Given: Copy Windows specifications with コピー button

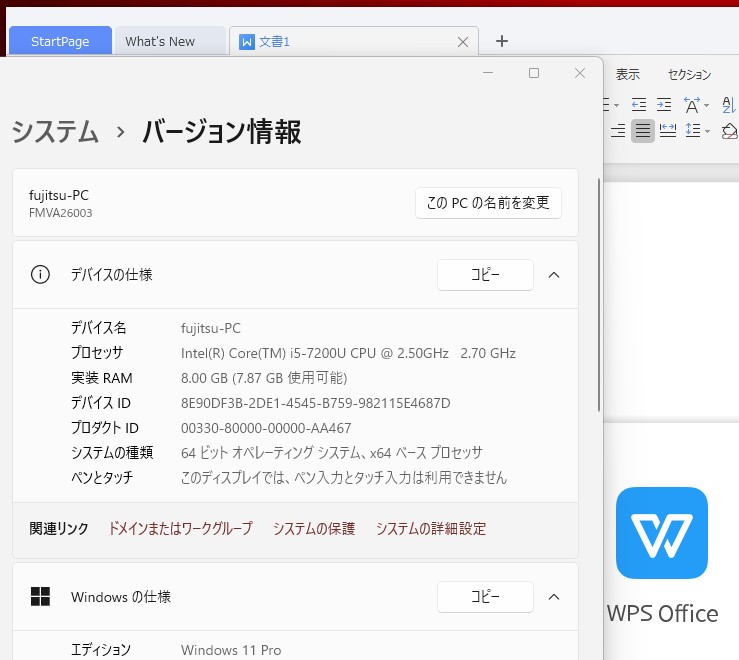Looking at the screenshot, I should 485,597.
